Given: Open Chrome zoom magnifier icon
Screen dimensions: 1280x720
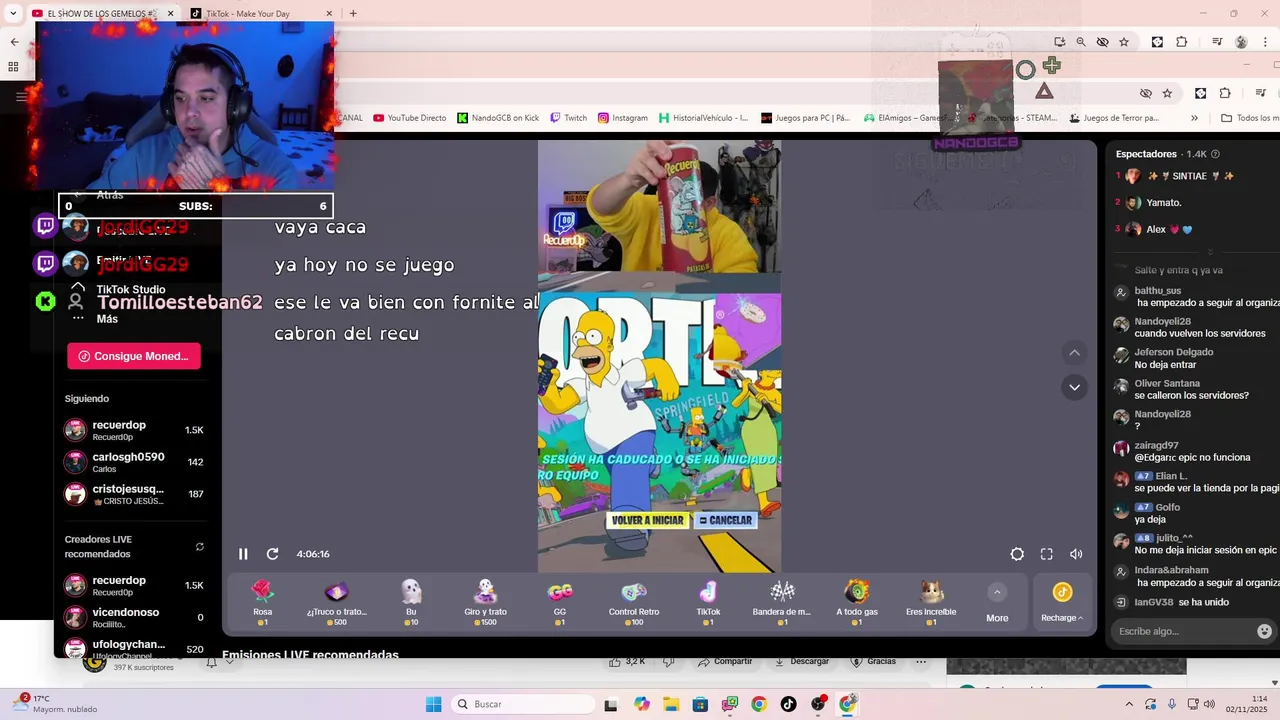Looking at the screenshot, I should pyautogui.click(x=1081, y=42).
